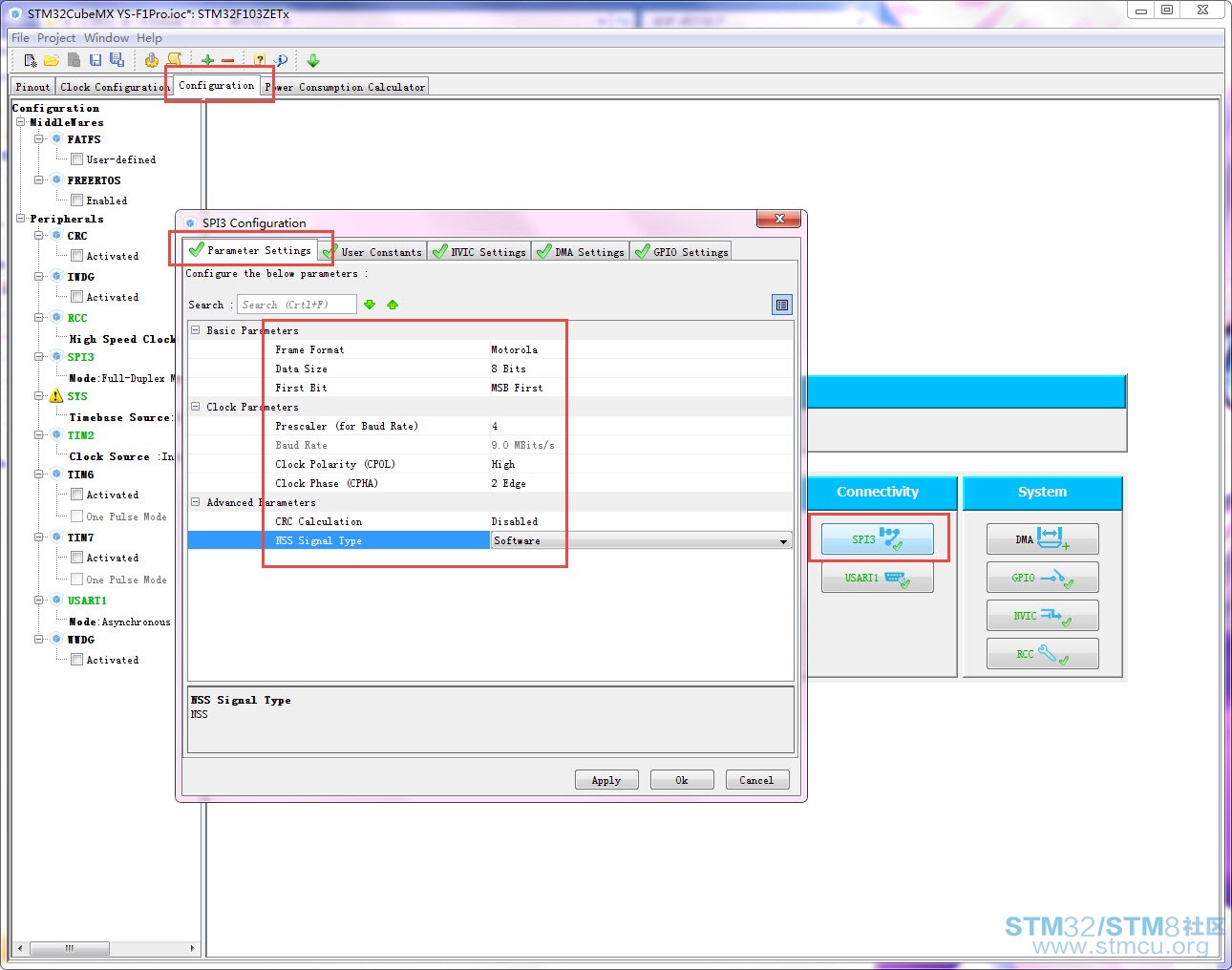Image resolution: width=1232 pixels, height=970 pixels.
Task: Click the RCC cube icon in tree
Action: [x=56, y=317]
